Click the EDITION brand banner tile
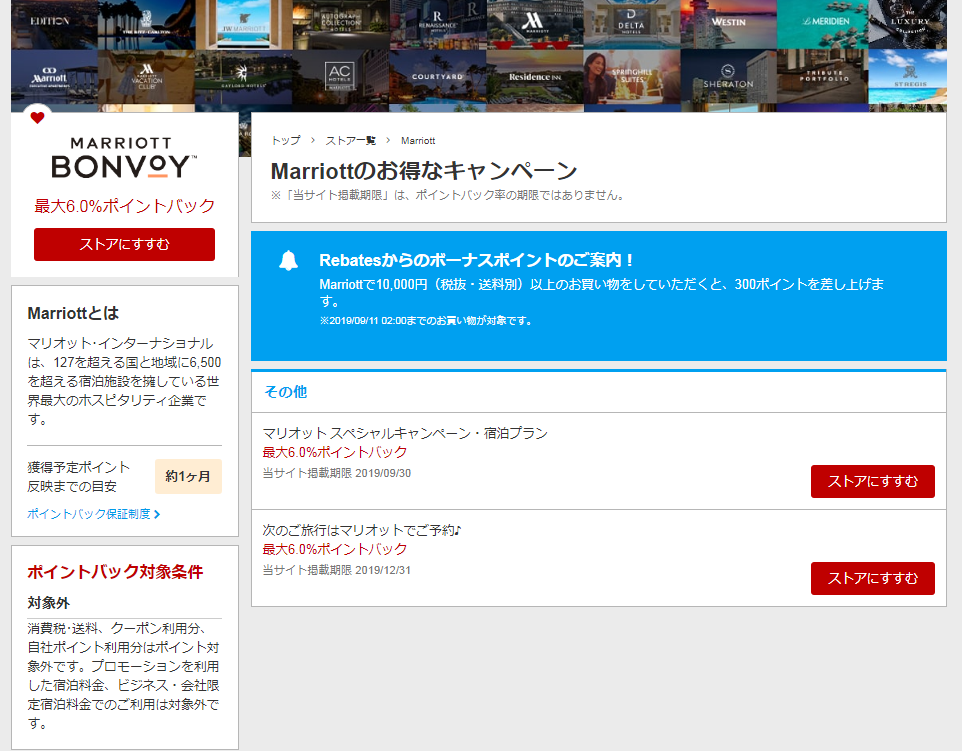This screenshot has width=962, height=751. (x=54, y=25)
